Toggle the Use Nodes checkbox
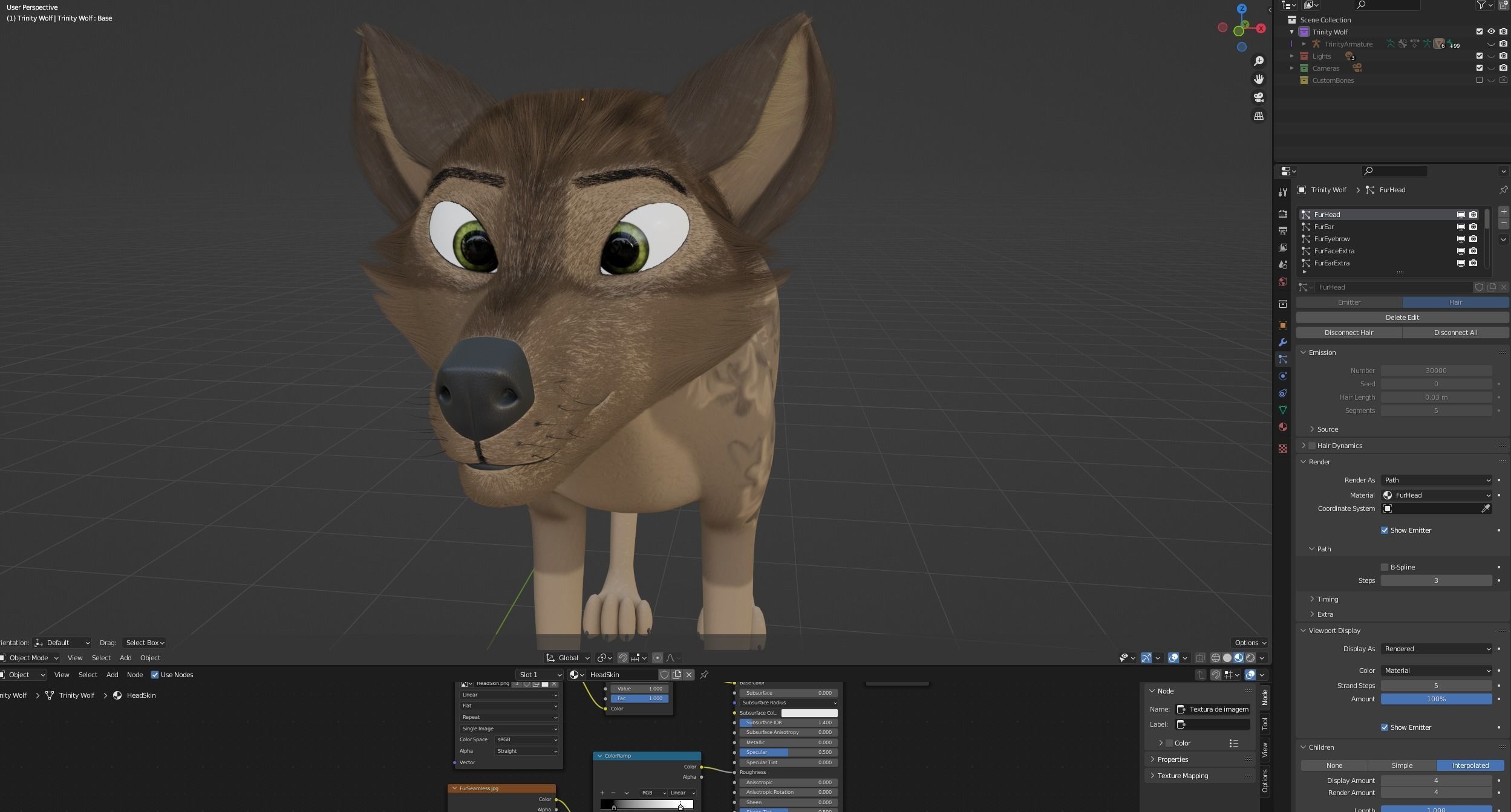Image resolution: width=1511 pixels, height=812 pixels. [155, 675]
